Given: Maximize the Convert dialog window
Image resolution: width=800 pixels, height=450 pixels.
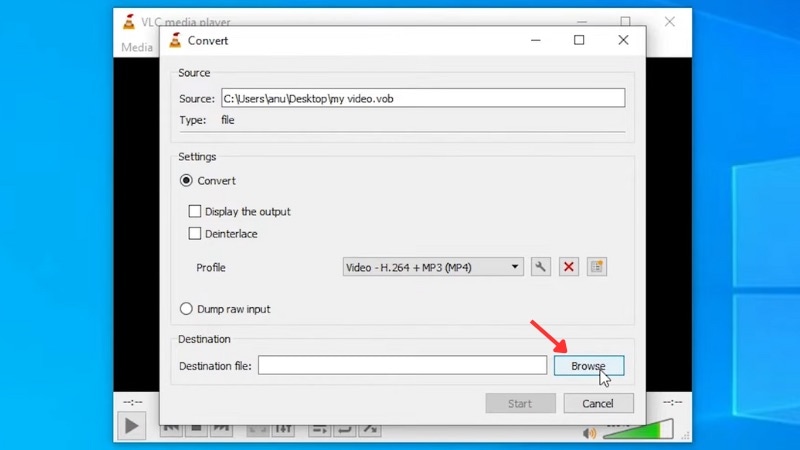Looking at the screenshot, I should pyautogui.click(x=579, y=40).
